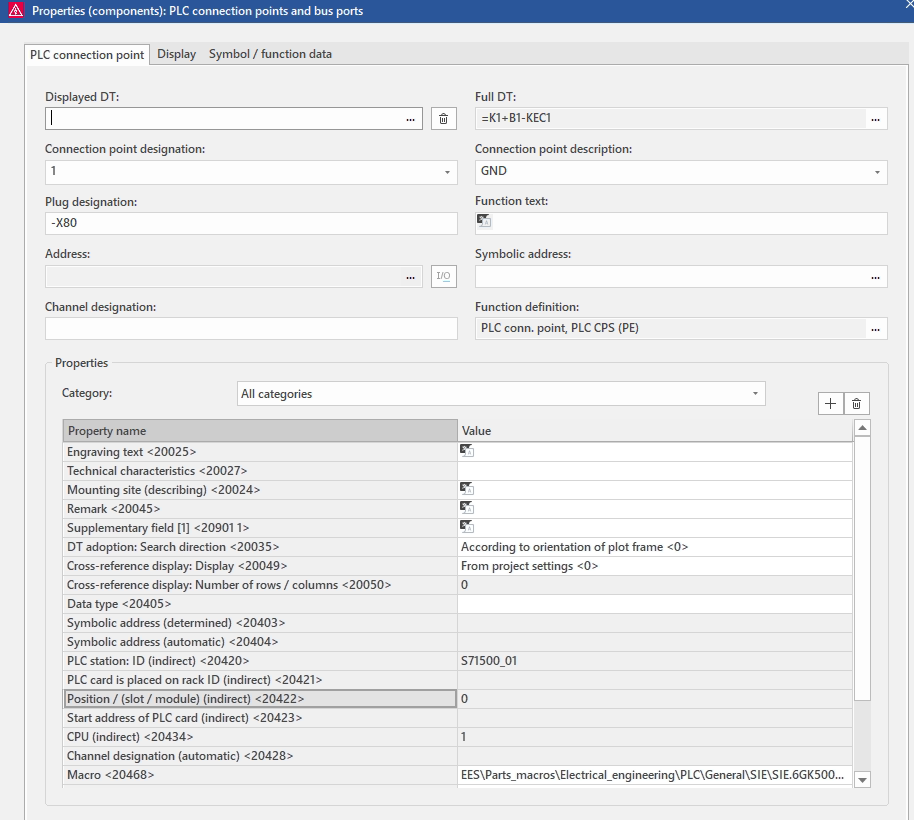Open browse button for Full DT
Screen dimensions: 914x820
point(875,119)
